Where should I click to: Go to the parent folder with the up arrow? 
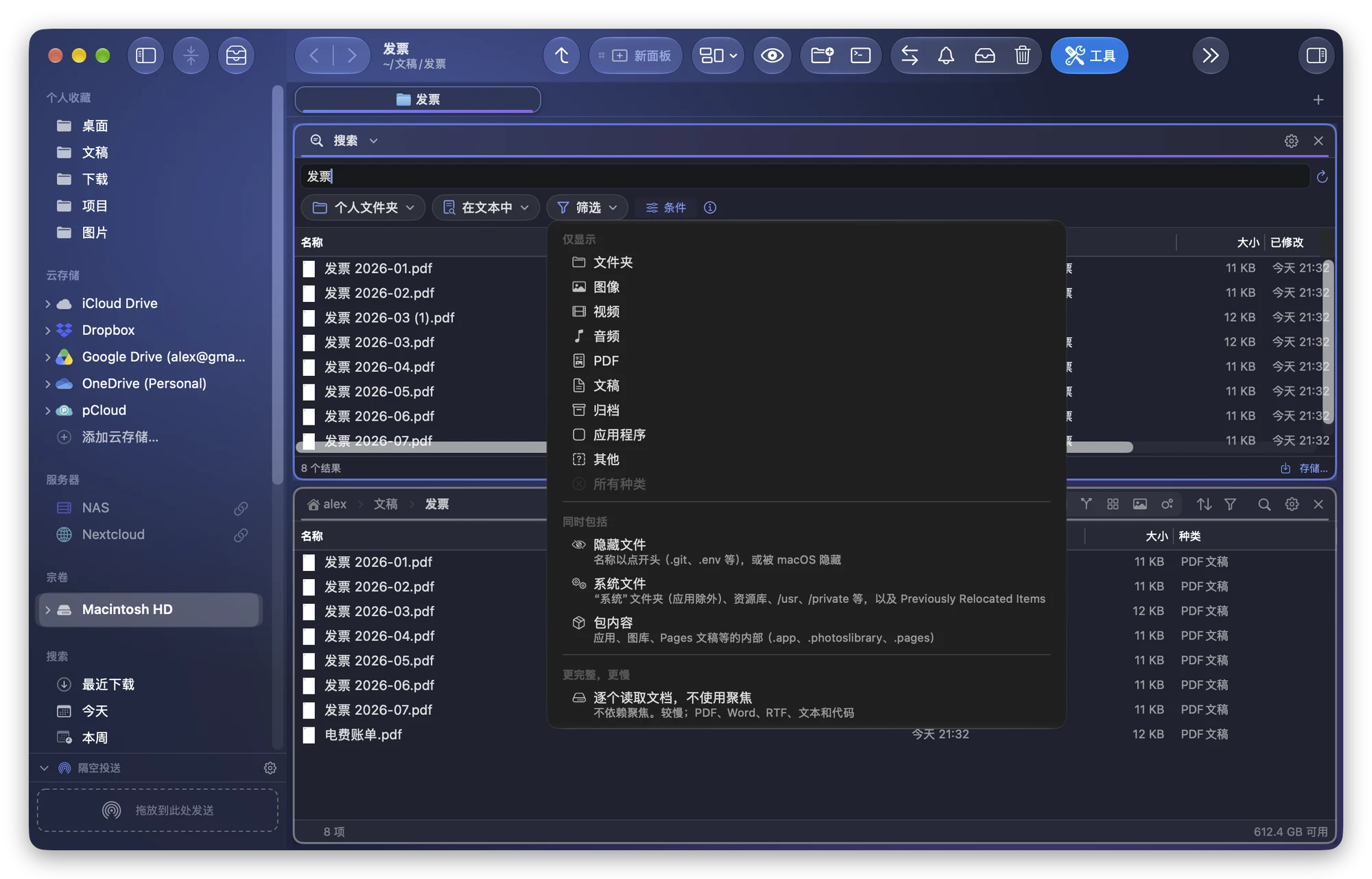pos(561,56)
